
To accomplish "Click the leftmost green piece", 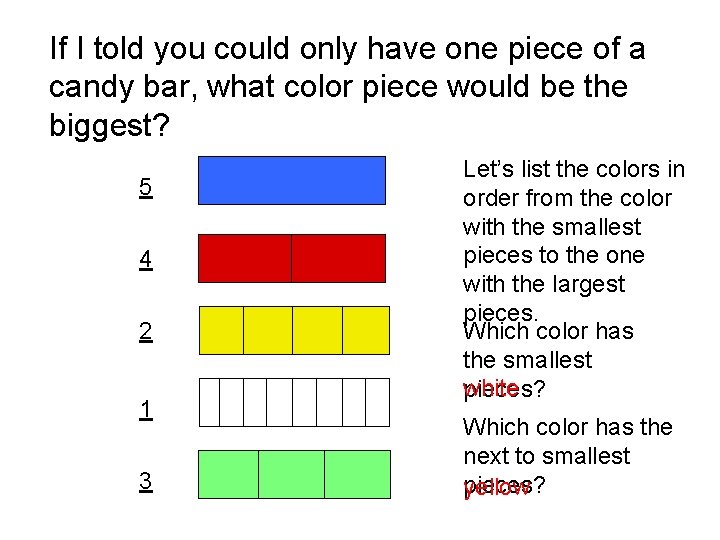I will tap(229, 474).
